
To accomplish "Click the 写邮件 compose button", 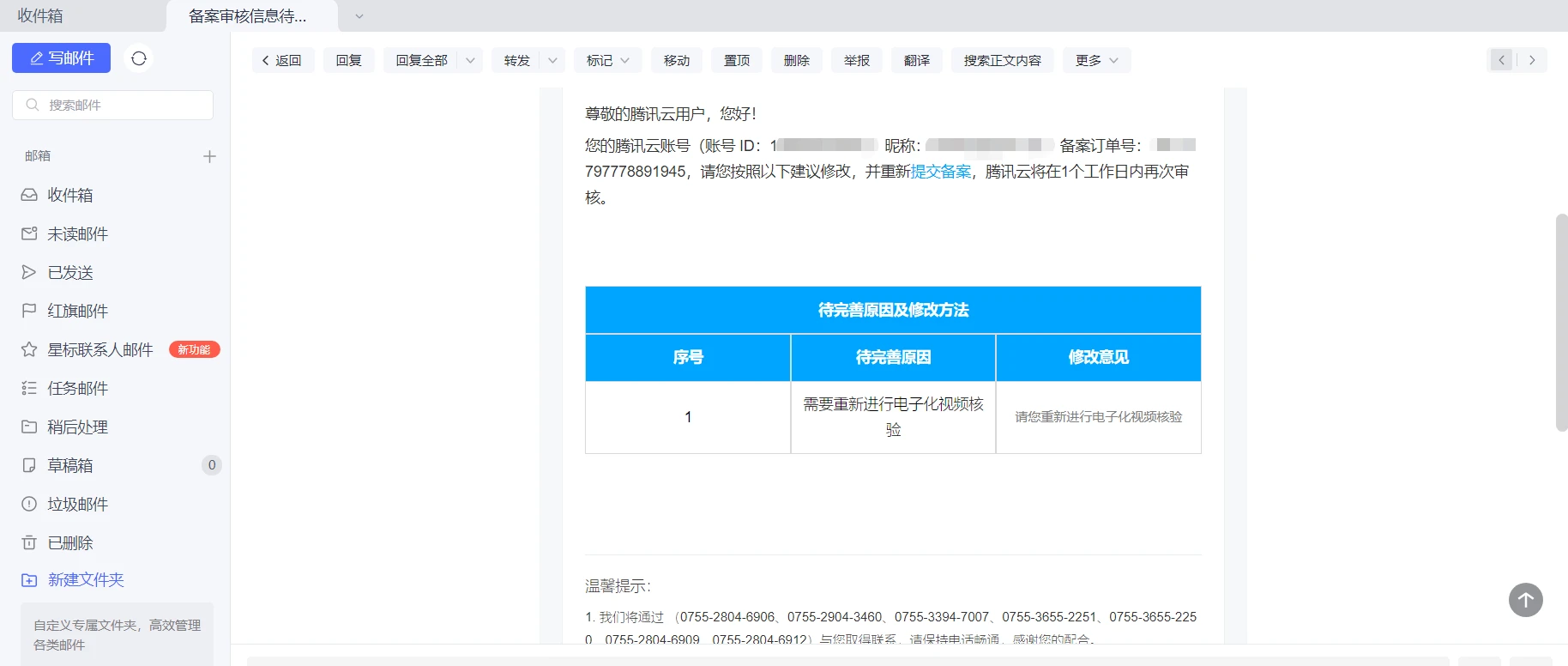I will pyautogui.click(x=62, y=58).
